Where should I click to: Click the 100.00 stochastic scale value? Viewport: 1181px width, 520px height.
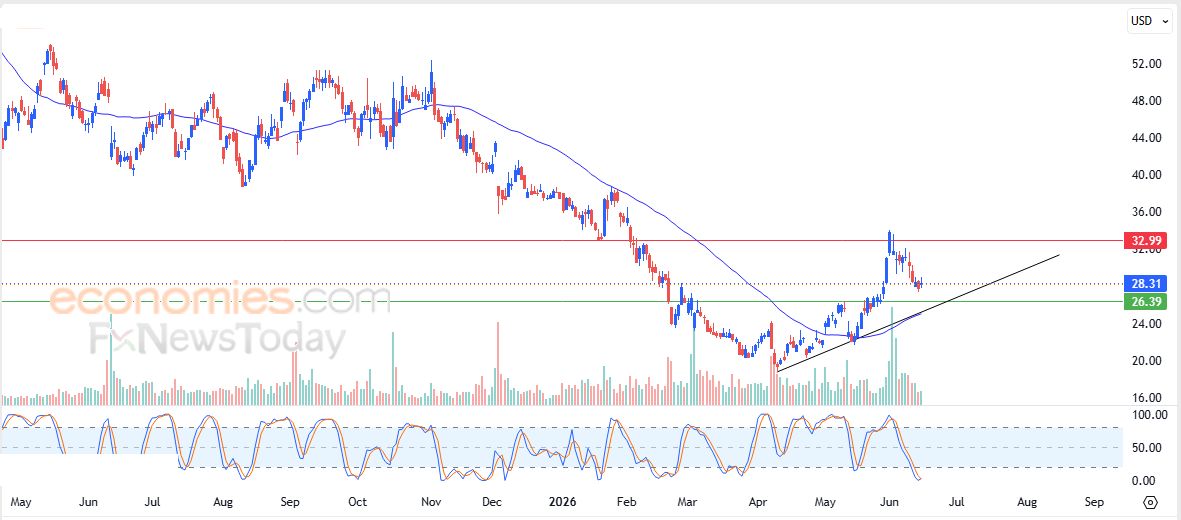click(x=1149, y=414)
